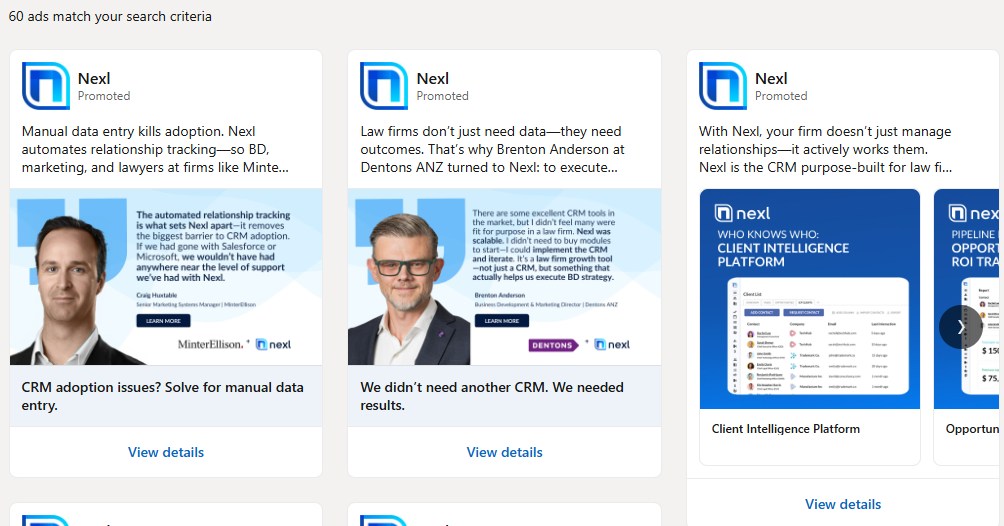Click Learn More in the Dentons ad image
The image size is (1004, 526).
[x=502, y=321]
